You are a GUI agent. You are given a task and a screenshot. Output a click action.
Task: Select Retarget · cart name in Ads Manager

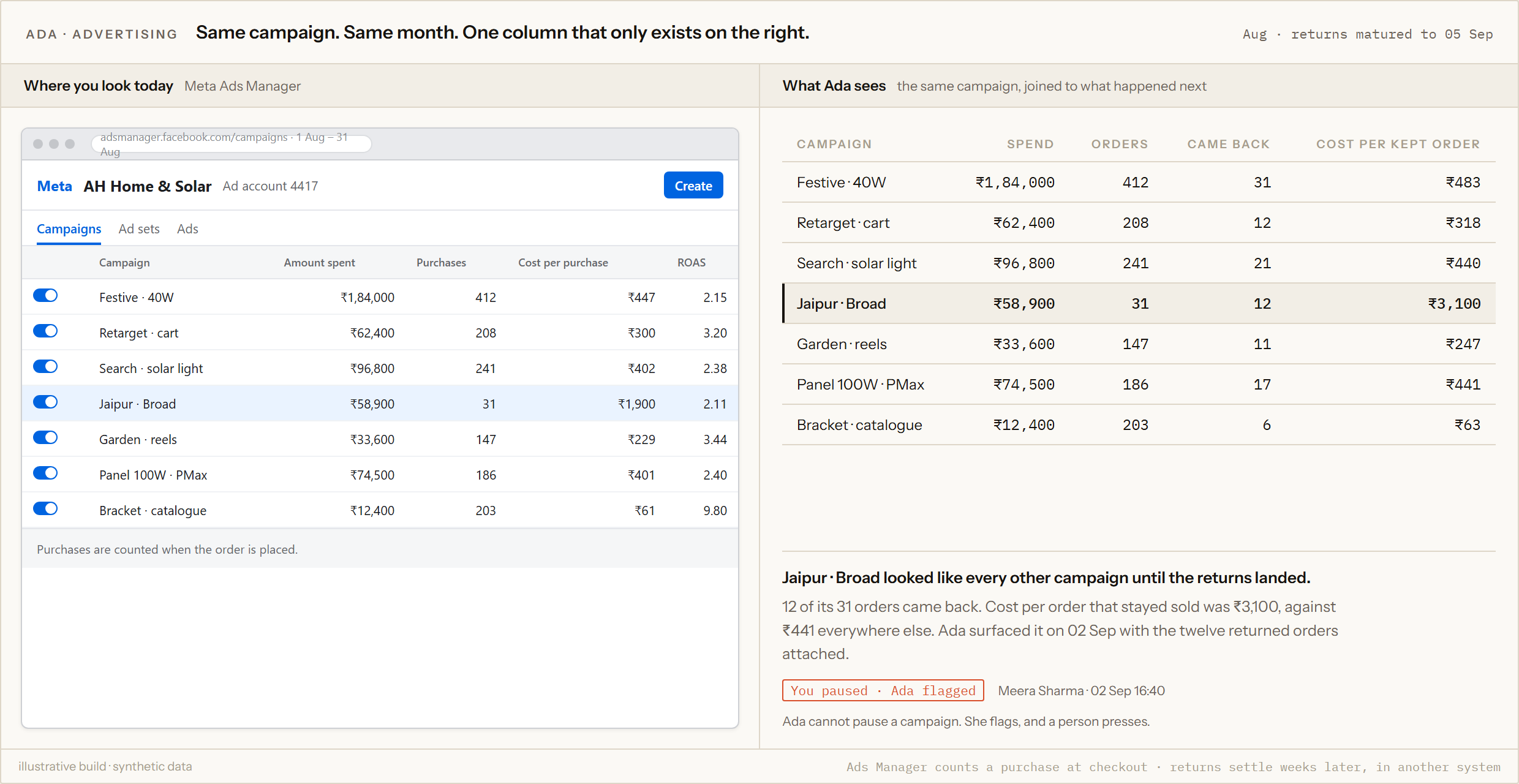[139, 333]
